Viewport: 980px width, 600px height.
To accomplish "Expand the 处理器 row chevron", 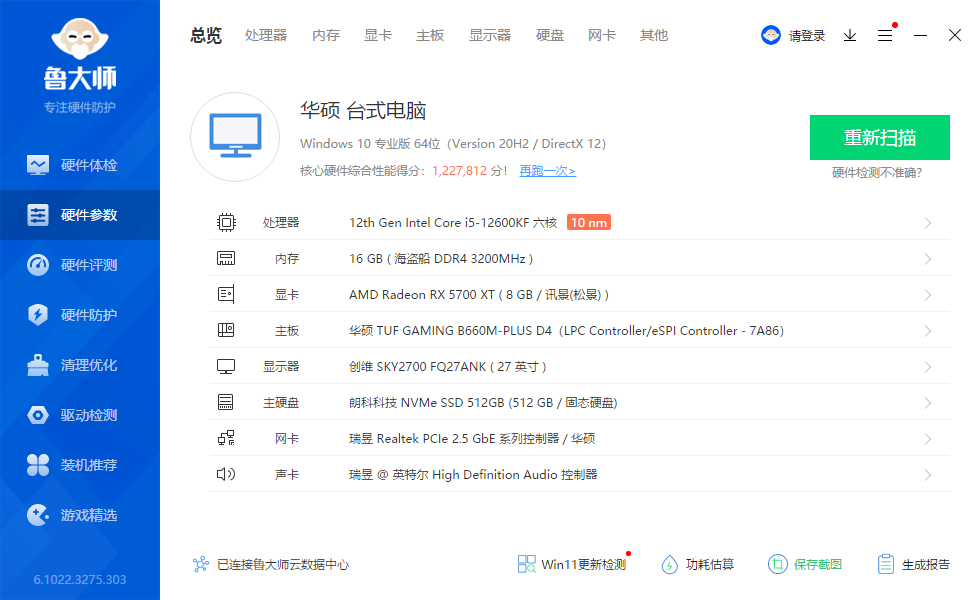I will 928,223.
